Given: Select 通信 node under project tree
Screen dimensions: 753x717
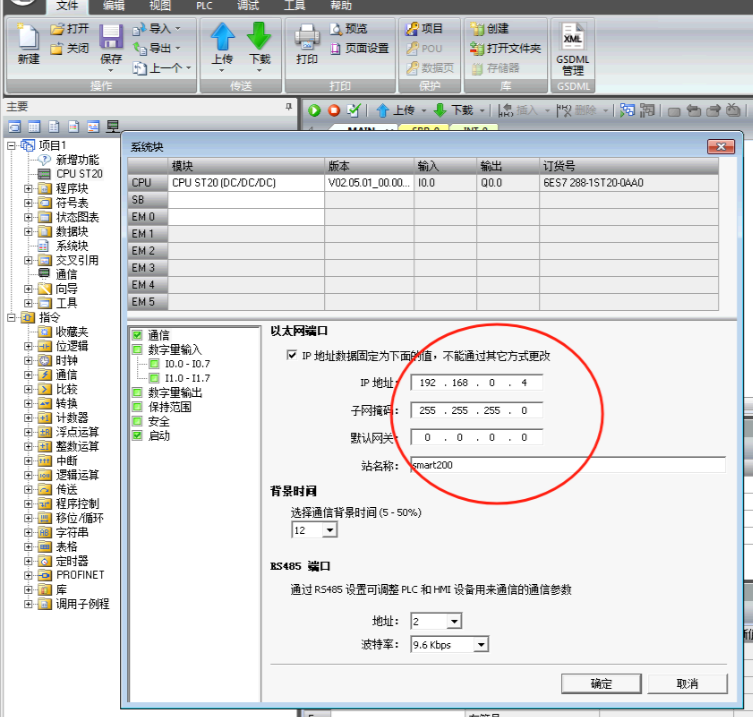Looking at the screenshot, I should (x=66, y=274).
